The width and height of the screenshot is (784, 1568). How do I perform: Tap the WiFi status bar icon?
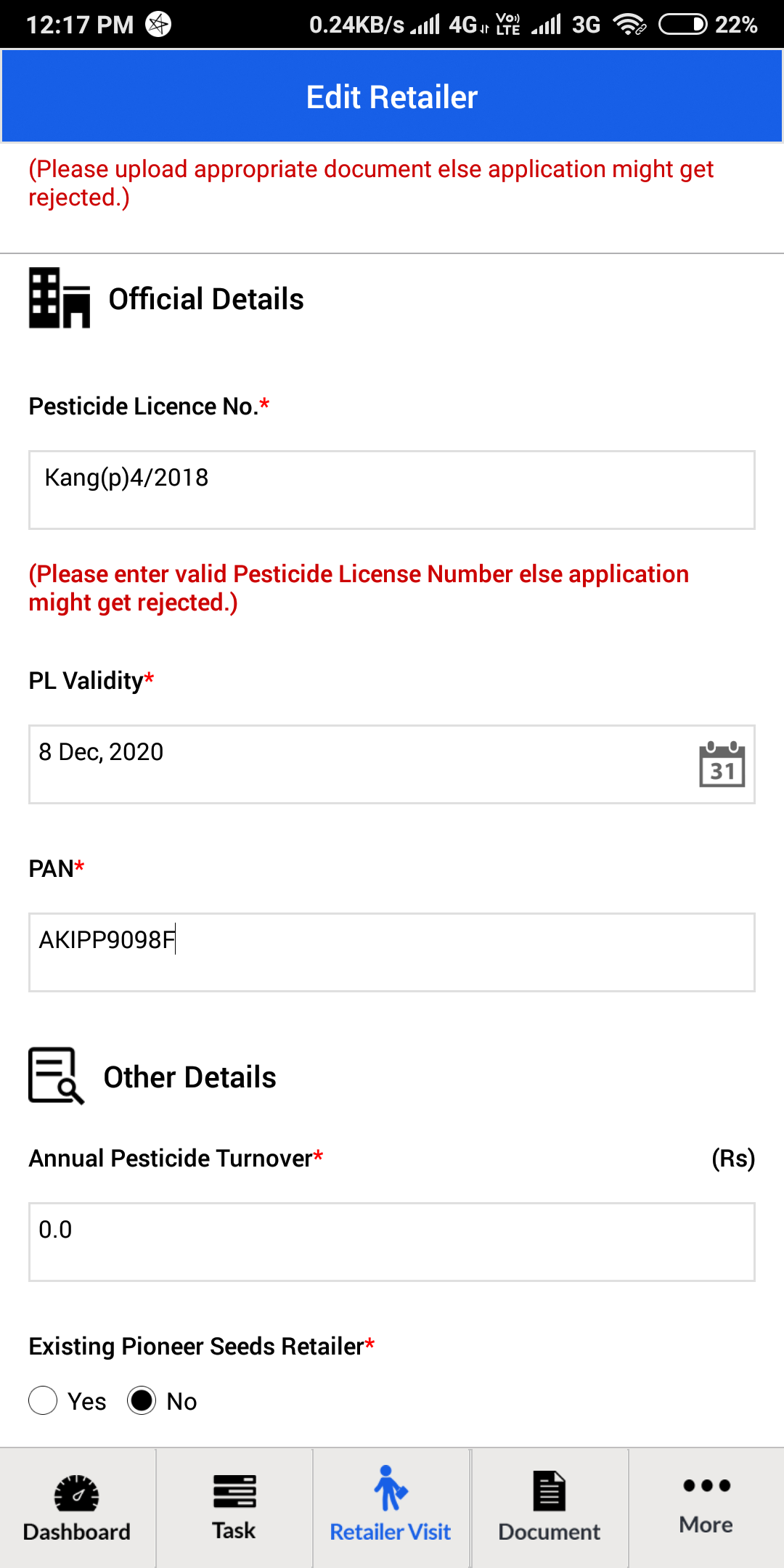tap(629, 25)
